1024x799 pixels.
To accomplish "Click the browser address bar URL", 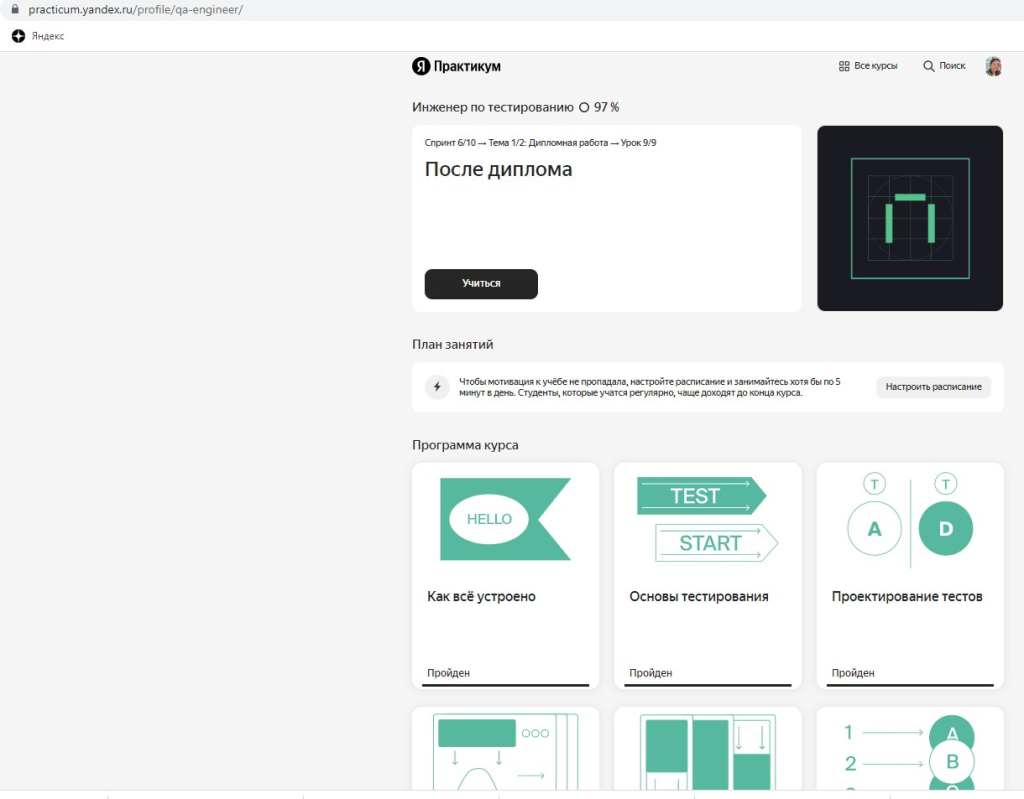I will pyautogui.click(x=135, y=10).
